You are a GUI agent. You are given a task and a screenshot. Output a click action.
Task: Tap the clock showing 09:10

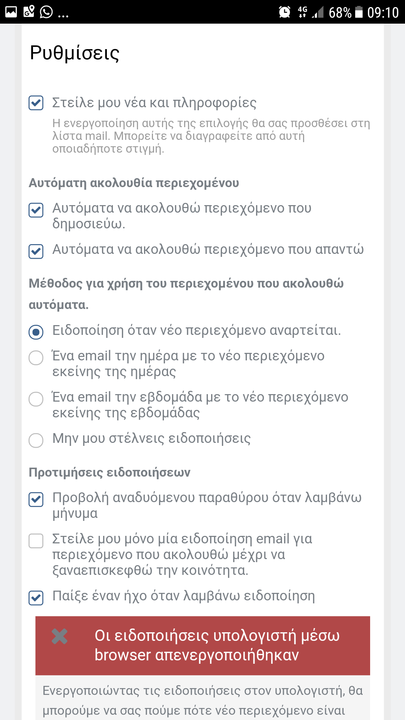tap(382, 12)
